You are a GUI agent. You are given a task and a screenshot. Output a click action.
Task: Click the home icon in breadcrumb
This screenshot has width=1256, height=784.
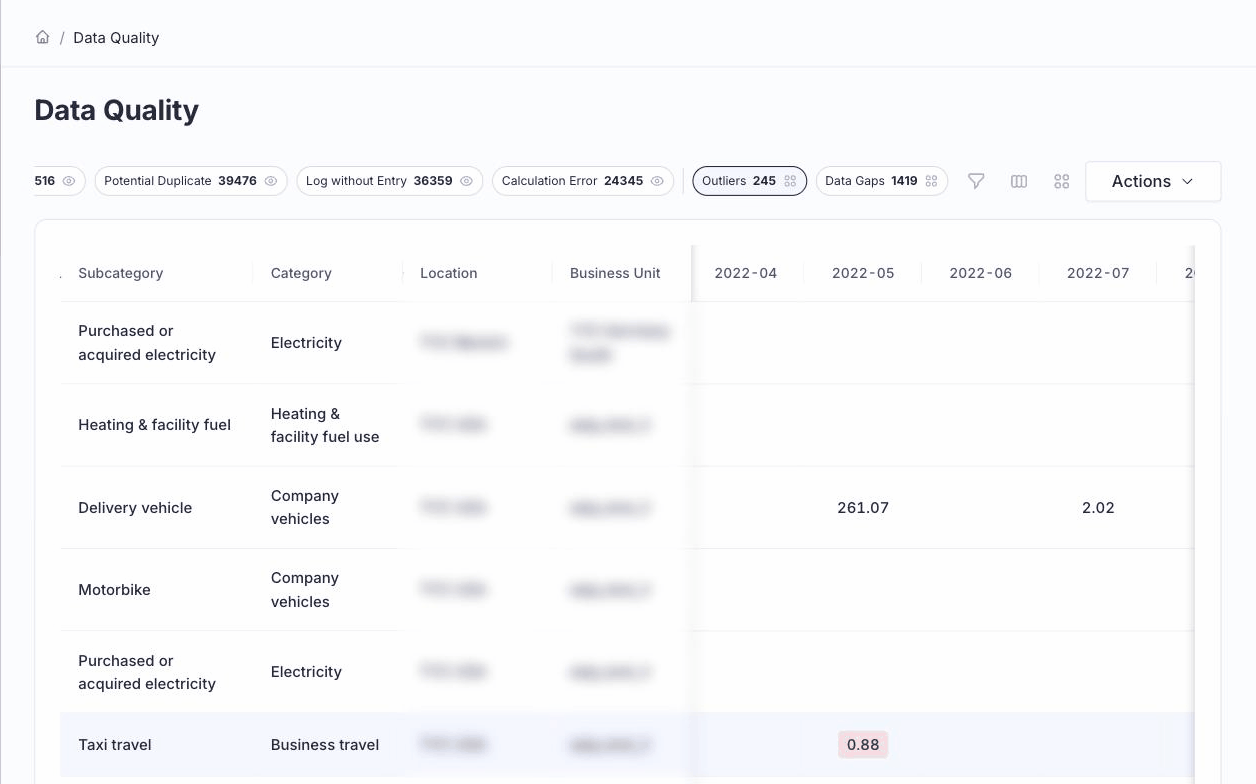pos(42,37)
